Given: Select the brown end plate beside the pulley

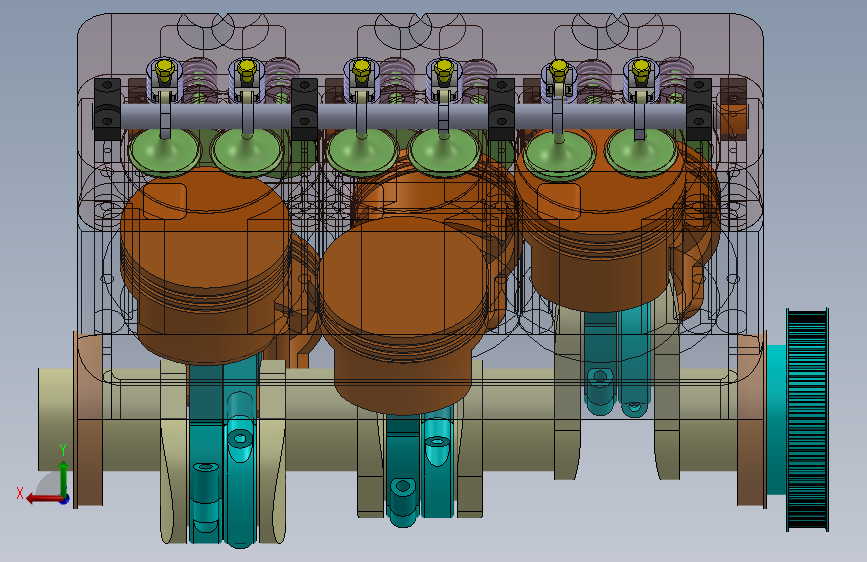Looking at the screenshot, I should pos(751,419).
